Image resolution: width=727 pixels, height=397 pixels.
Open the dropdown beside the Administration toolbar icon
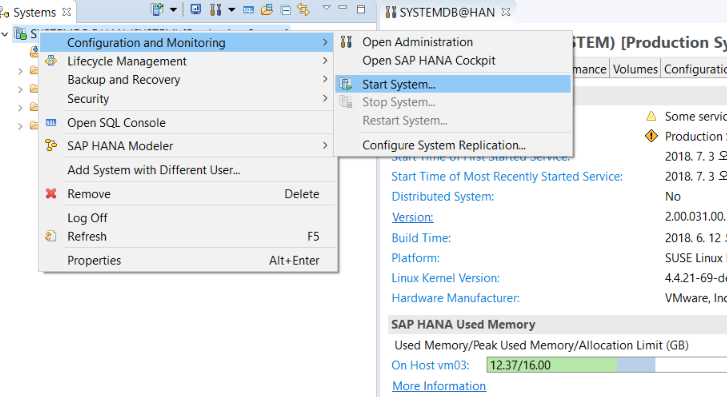(x=231, y=10)
